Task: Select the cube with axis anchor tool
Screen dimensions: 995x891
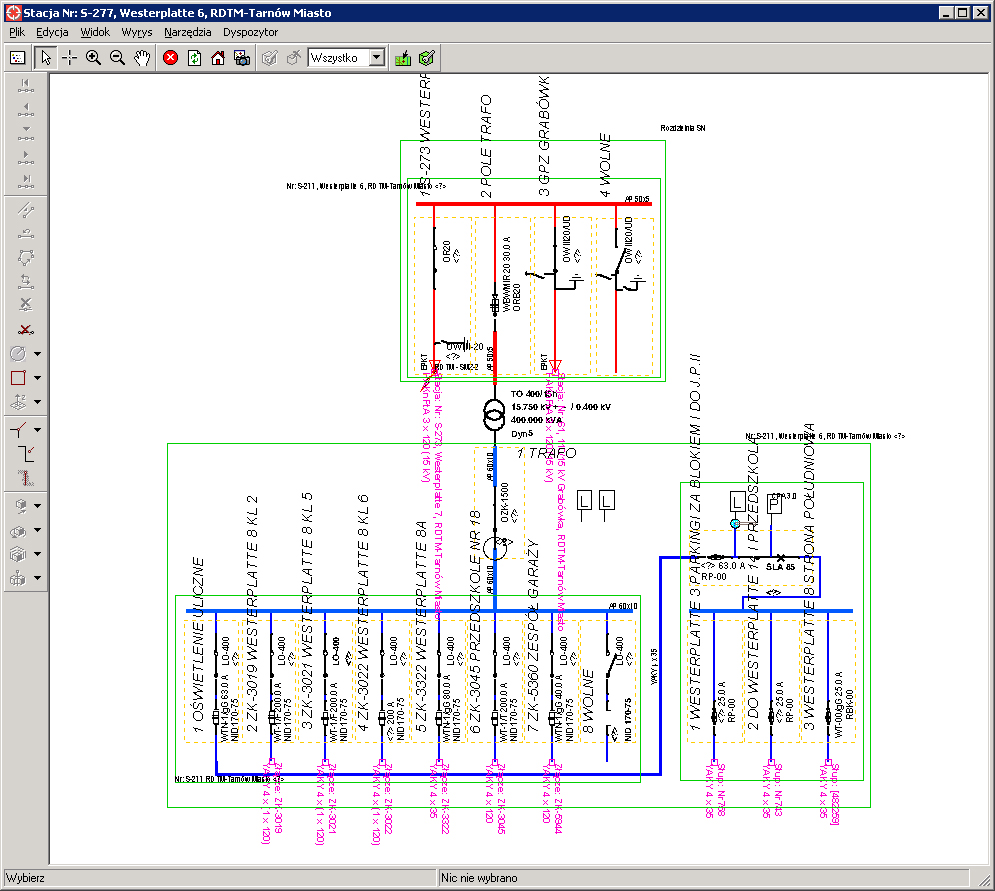Action: 18,578
